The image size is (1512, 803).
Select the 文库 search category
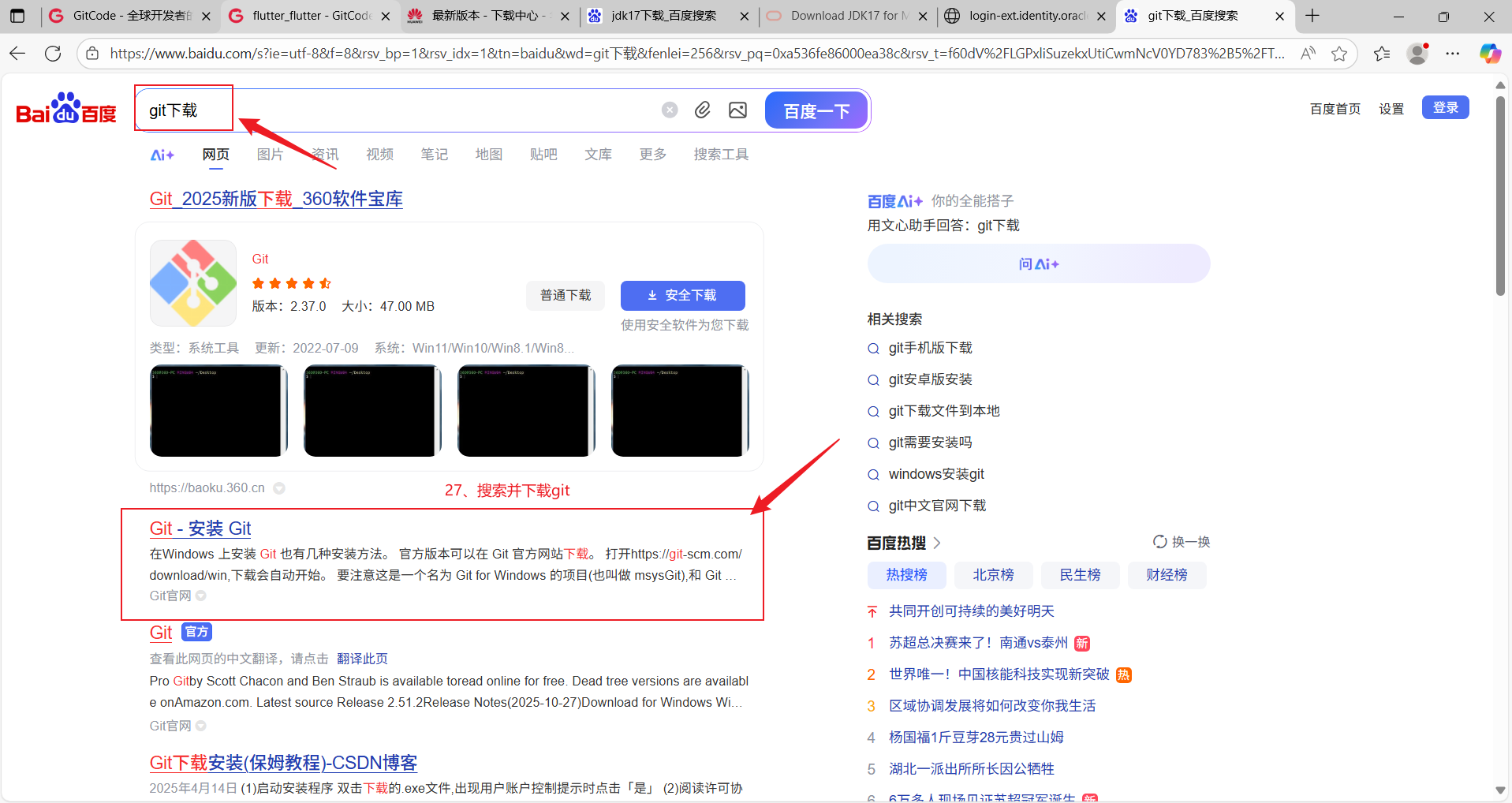point(598,155)
